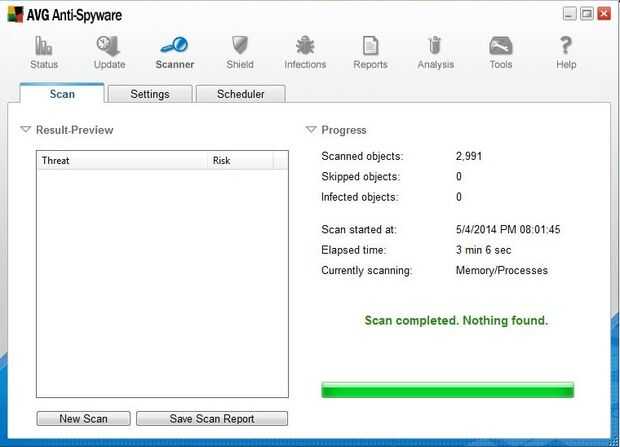Click the green scan progress bar
The height and width of the screenshot is (447, 620).
pos(447,390)
